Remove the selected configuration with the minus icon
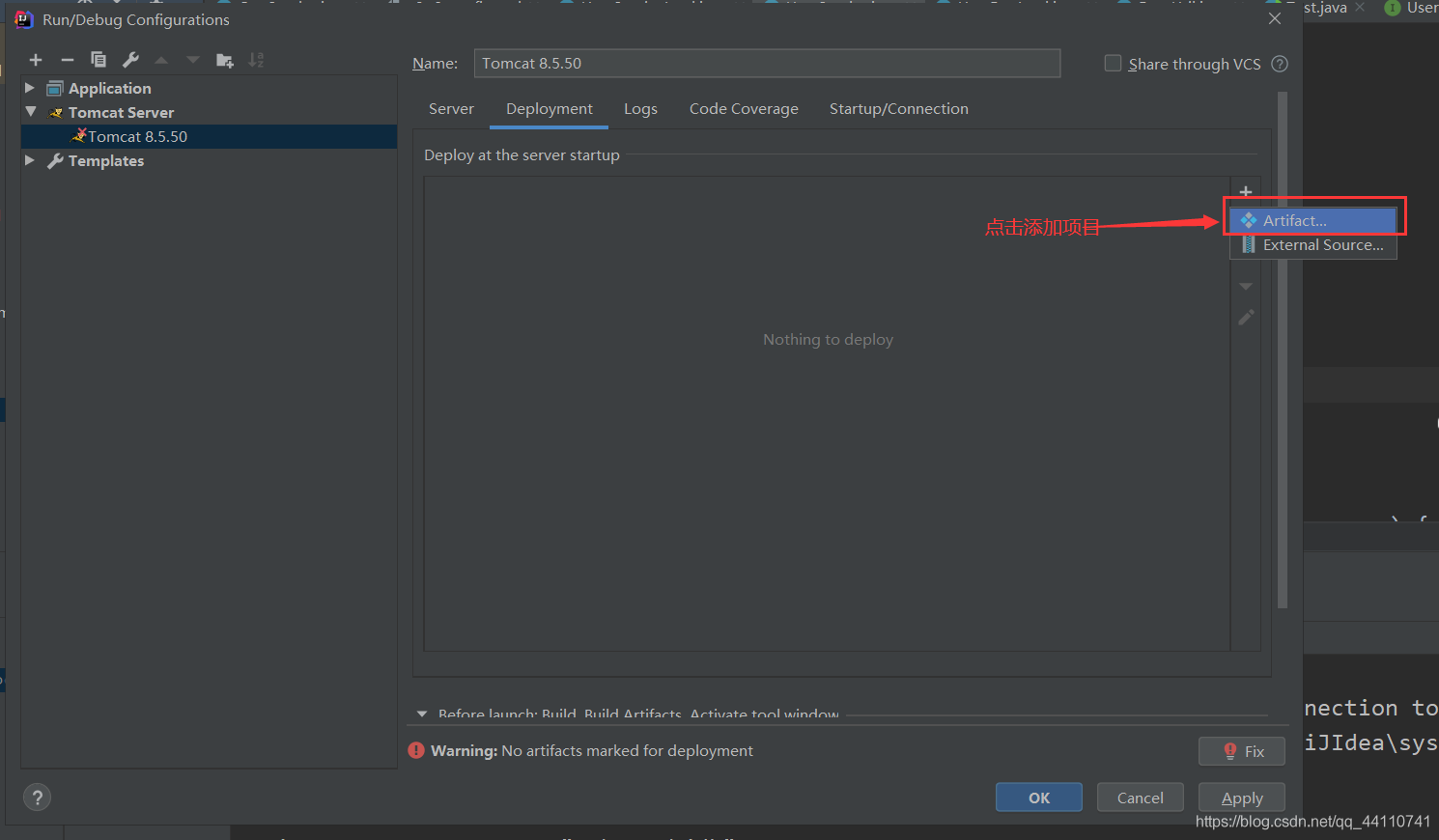 pyautogui.click(x=67, y=60)
